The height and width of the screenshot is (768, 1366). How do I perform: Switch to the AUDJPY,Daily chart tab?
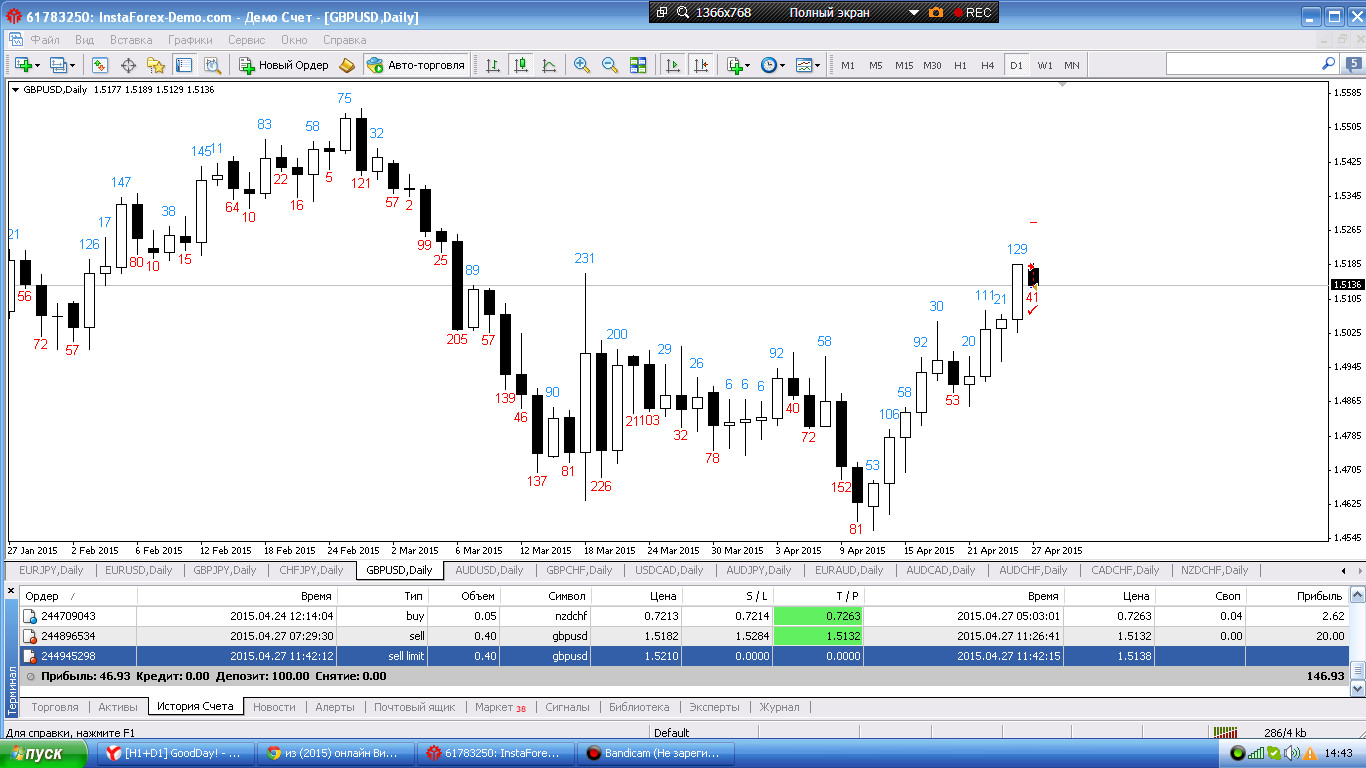point(758,570)
